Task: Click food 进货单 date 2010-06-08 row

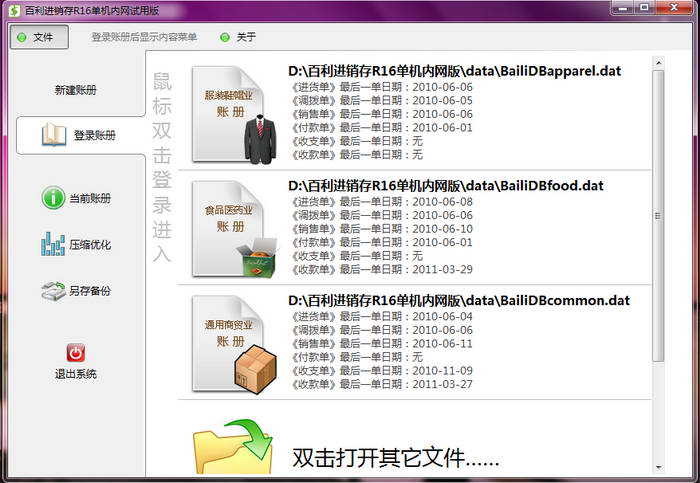Action: tap(381, 202)
